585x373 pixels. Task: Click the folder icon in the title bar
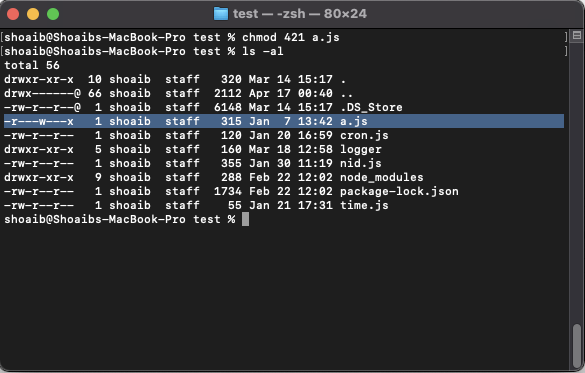click(x=220, y=14)
